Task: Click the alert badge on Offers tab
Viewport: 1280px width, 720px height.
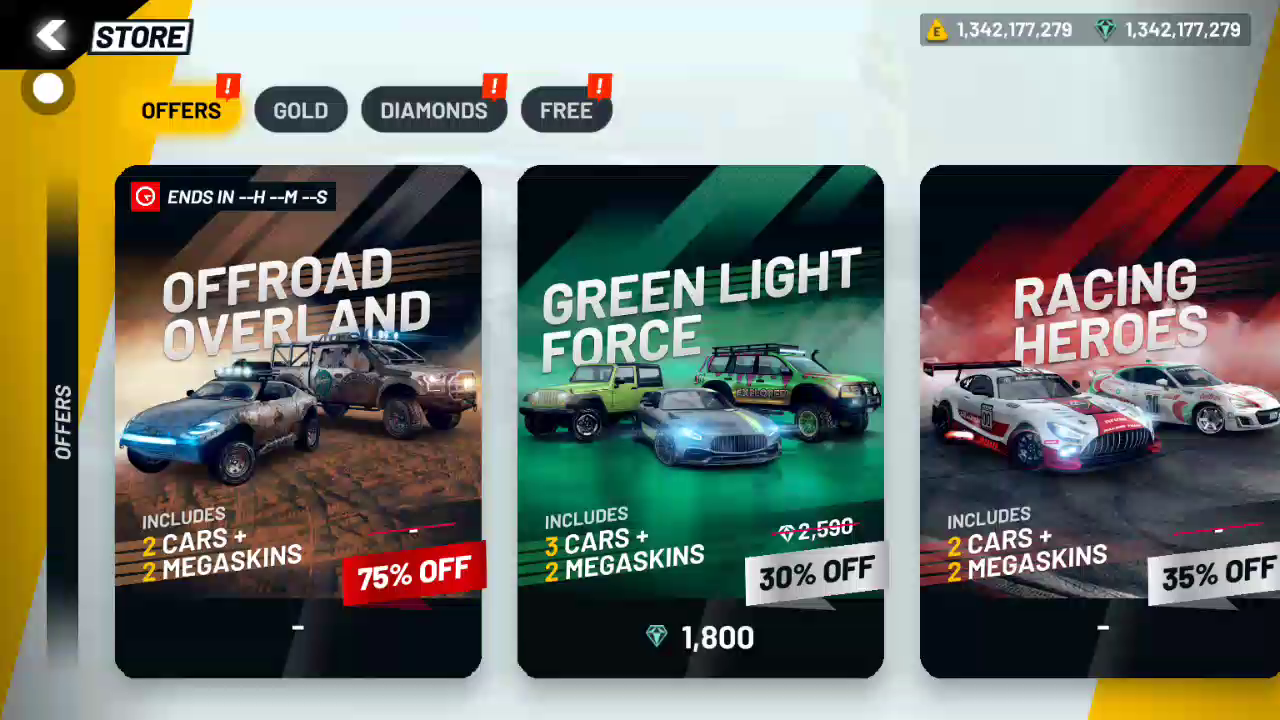Action: [228, 87]
